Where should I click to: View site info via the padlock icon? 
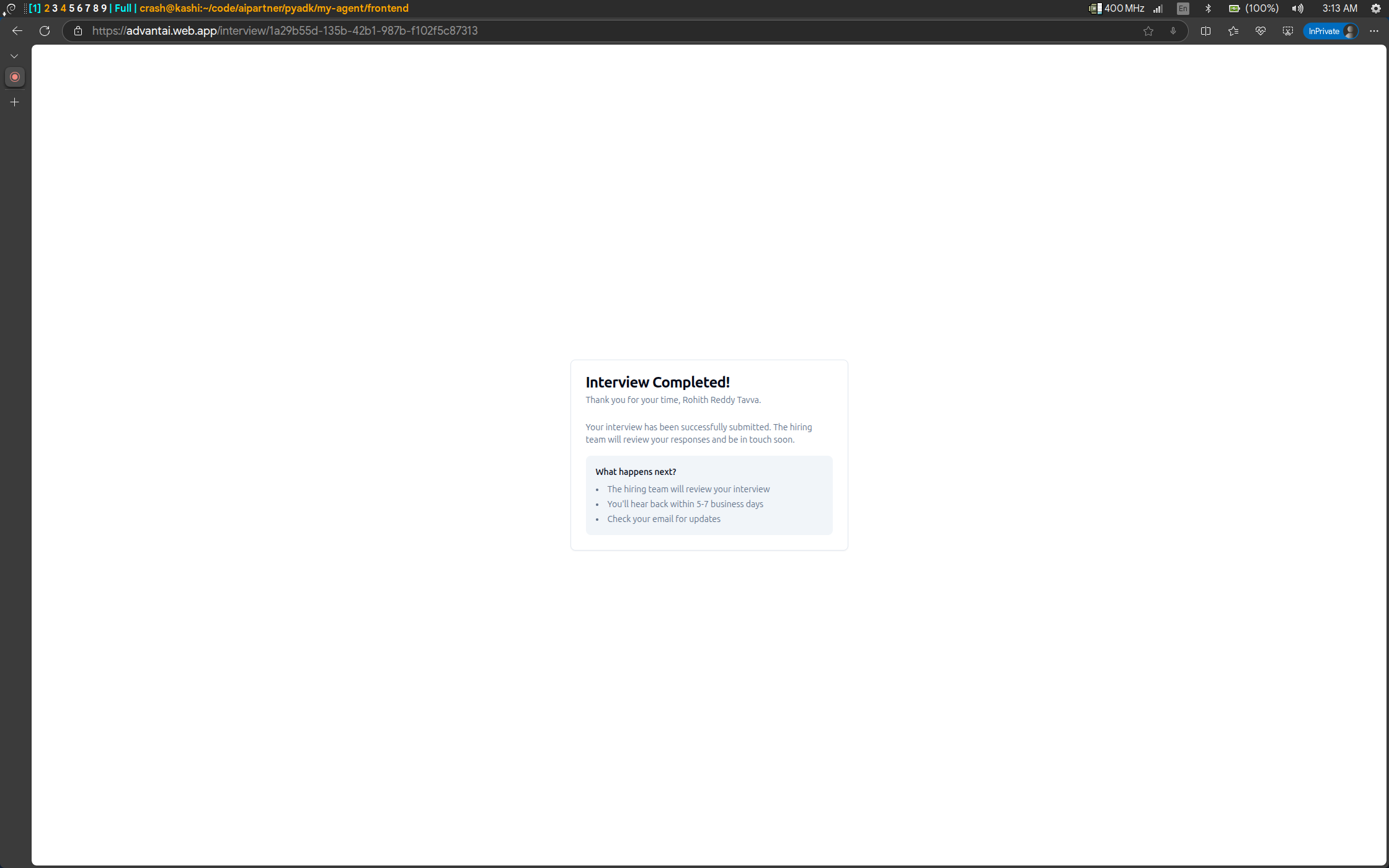coord(78,31)
